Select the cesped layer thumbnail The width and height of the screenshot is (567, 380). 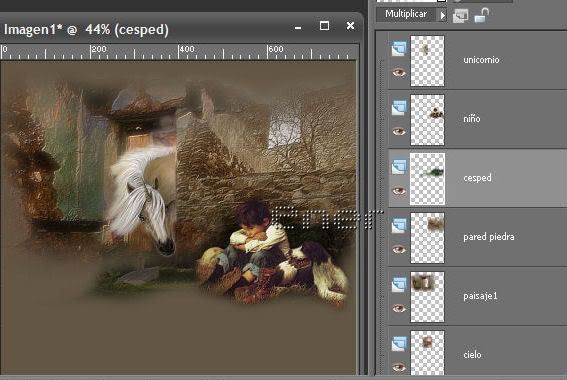tap(427, 179)
